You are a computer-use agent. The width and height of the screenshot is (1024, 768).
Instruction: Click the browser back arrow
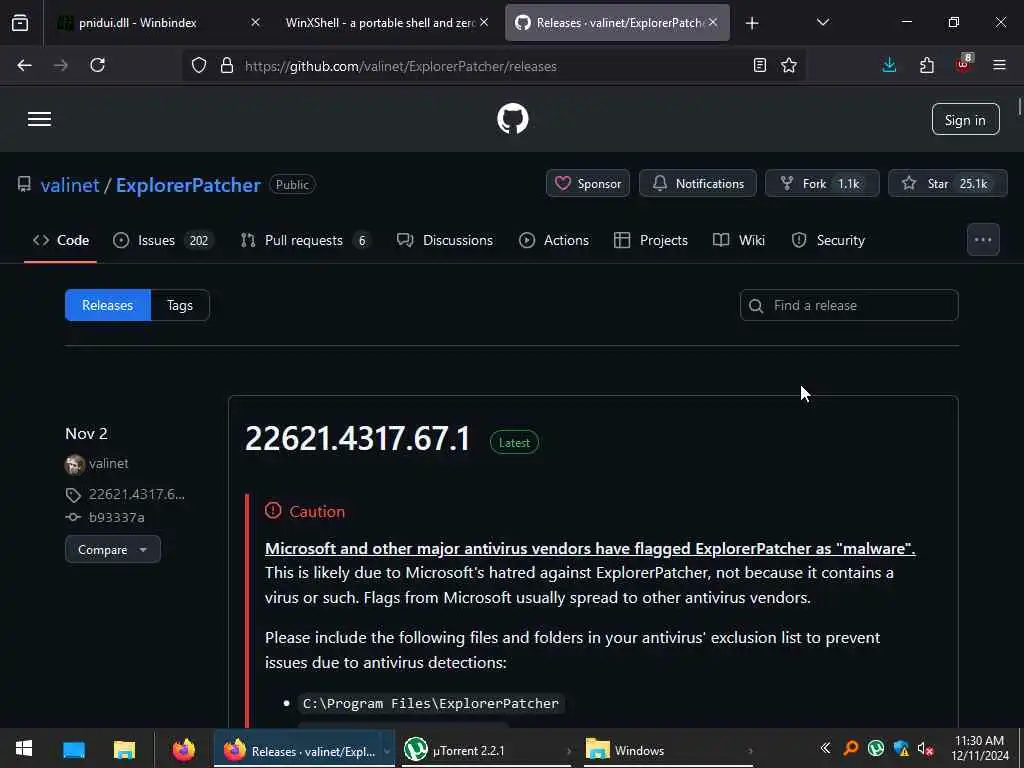point(24,65)
